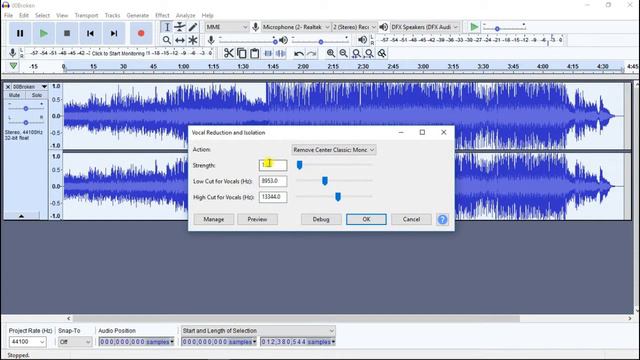Open the MME audio host dropdown

tap(227, 27)
